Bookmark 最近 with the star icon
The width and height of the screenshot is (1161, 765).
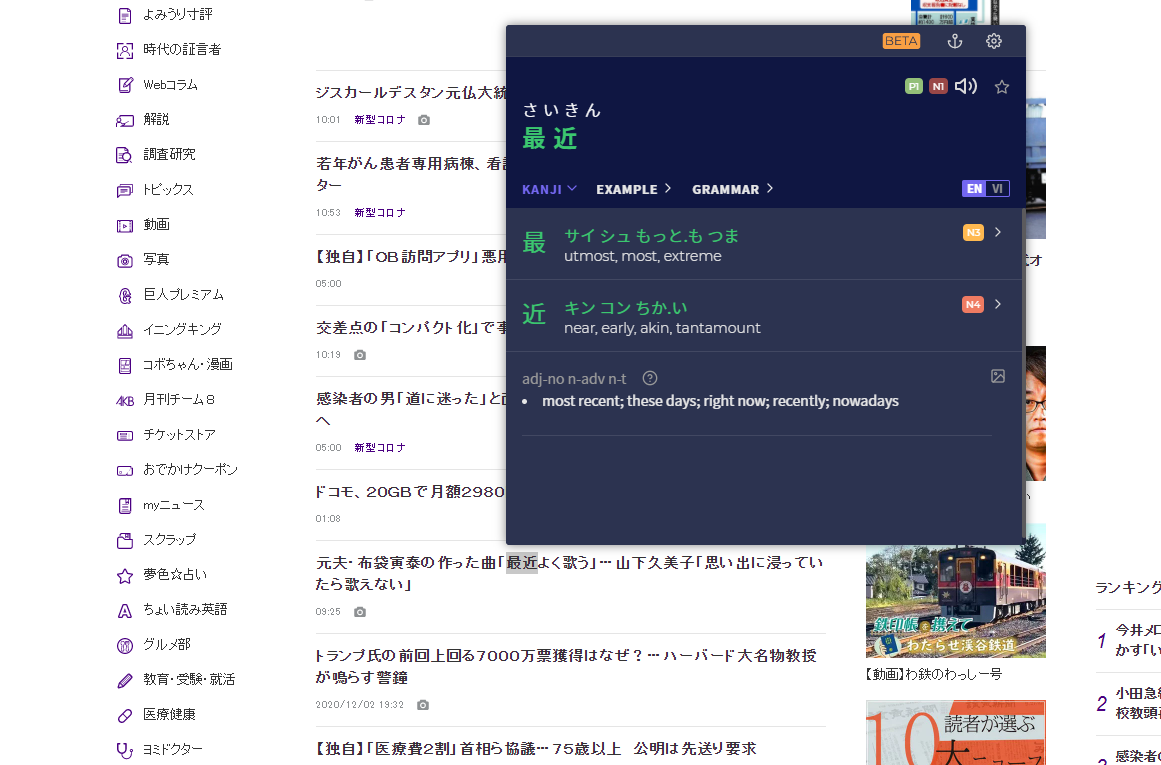[1002, 87]
